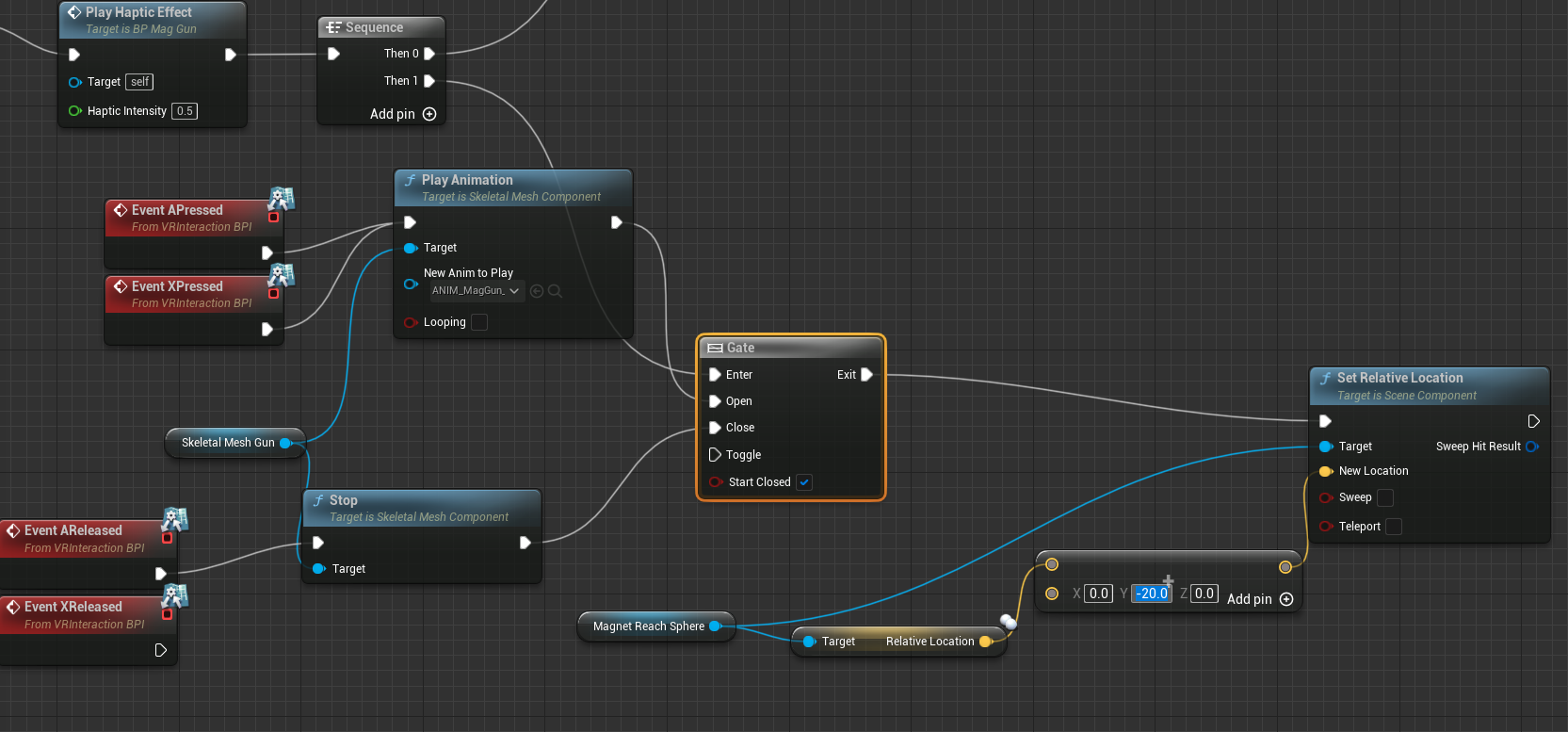Screen dimensions: 1568x732
Task: Click the Sweep Hit Result output pin
Action: (x=1531, y=447)
